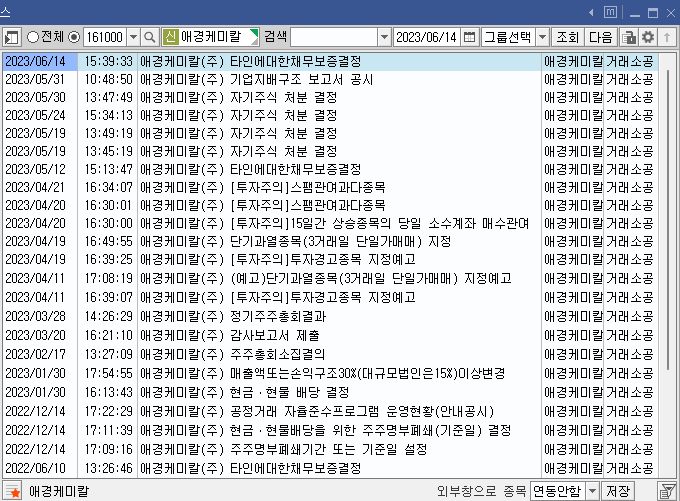Click the date field 2023/06/14

click(x=426, y=37)
